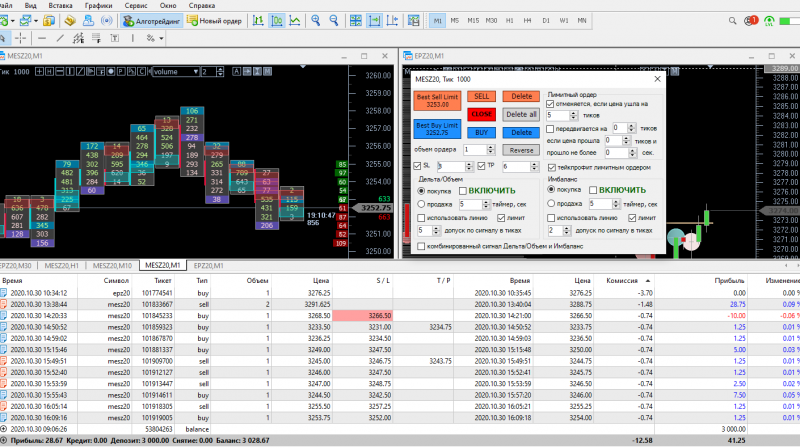Zoom out on the chart

(334, 21)
